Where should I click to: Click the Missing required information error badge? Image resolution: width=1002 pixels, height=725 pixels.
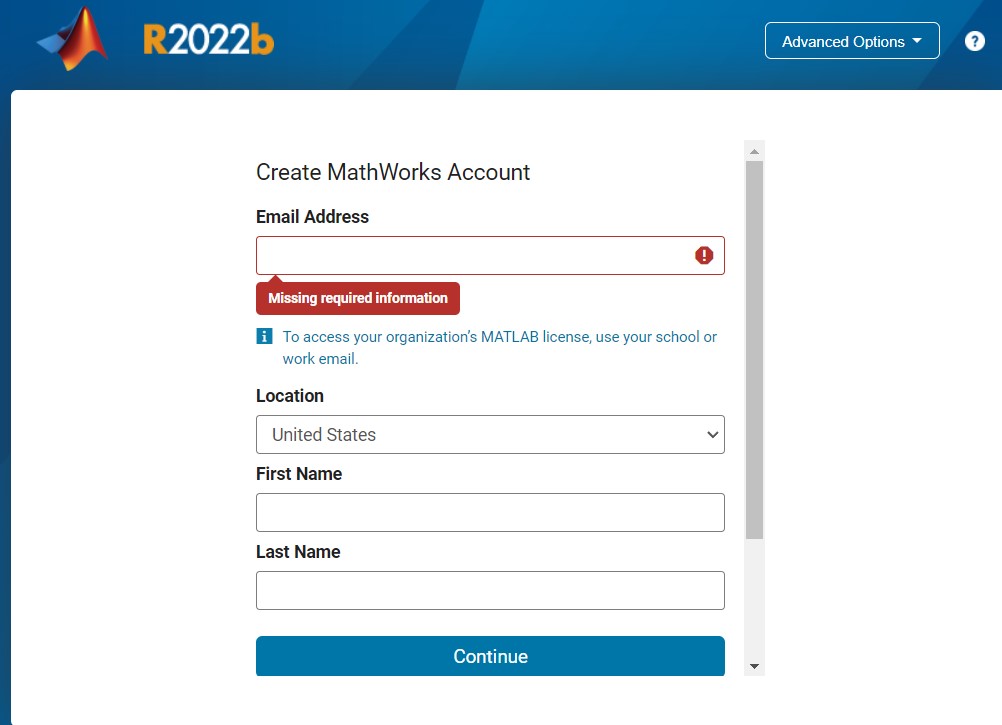[357, 298]
